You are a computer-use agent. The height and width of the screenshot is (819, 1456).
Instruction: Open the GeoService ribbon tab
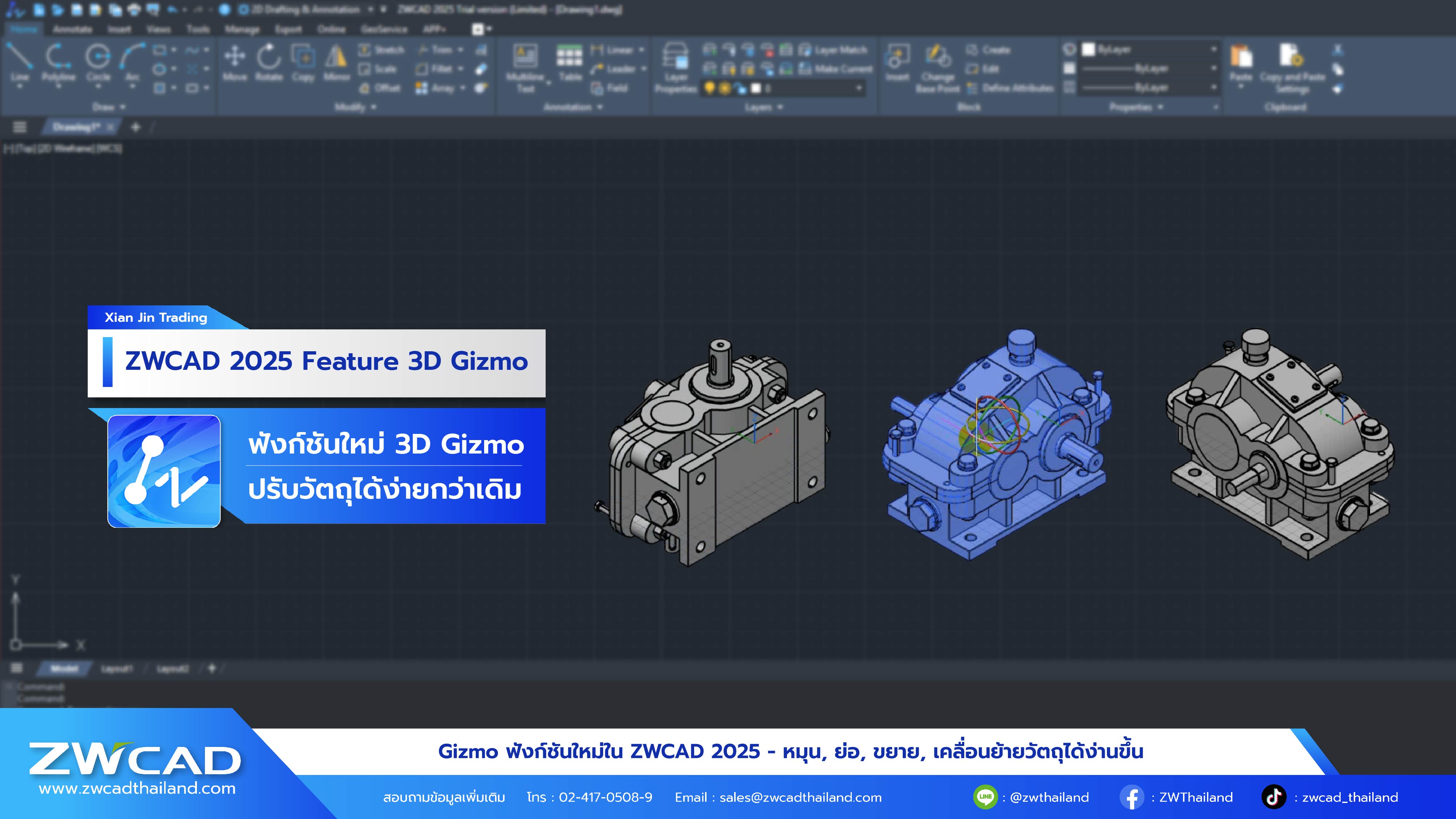[384, 29]
